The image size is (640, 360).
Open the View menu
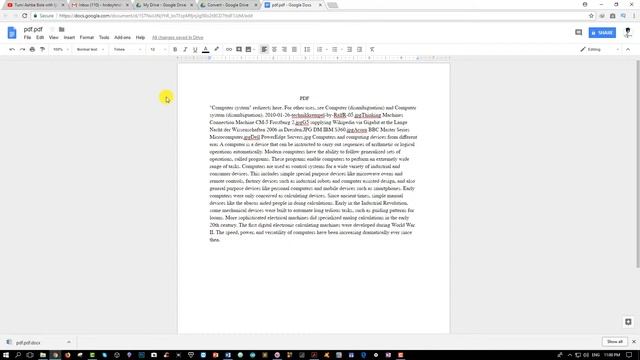(x=53, y=38)
